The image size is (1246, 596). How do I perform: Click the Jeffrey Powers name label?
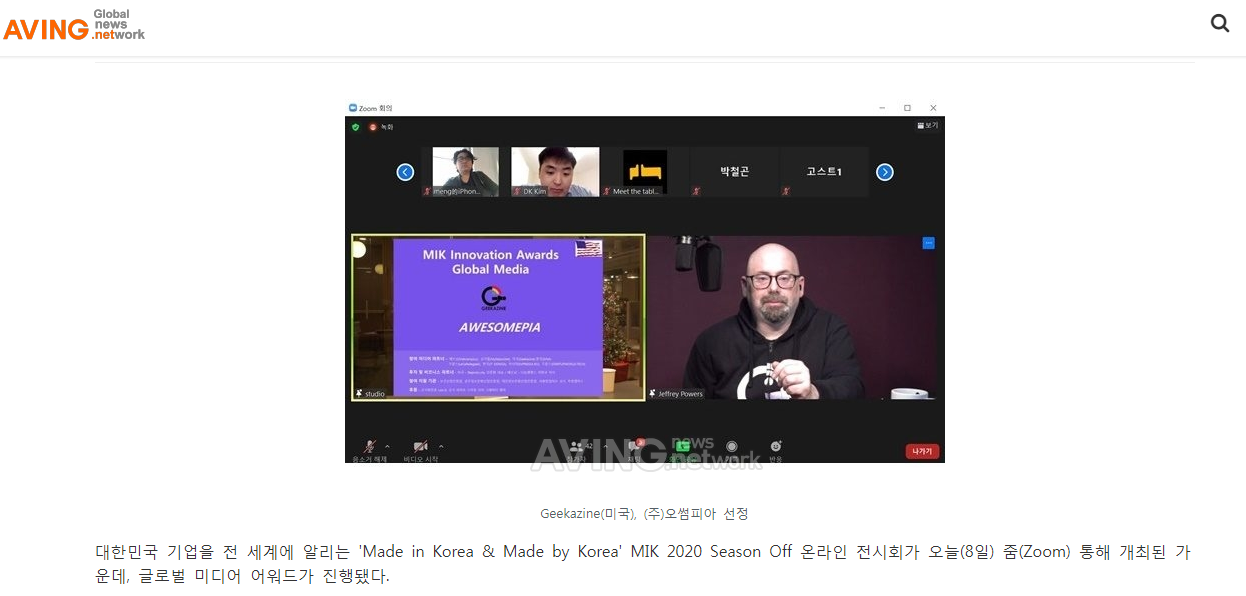[680, 394]
